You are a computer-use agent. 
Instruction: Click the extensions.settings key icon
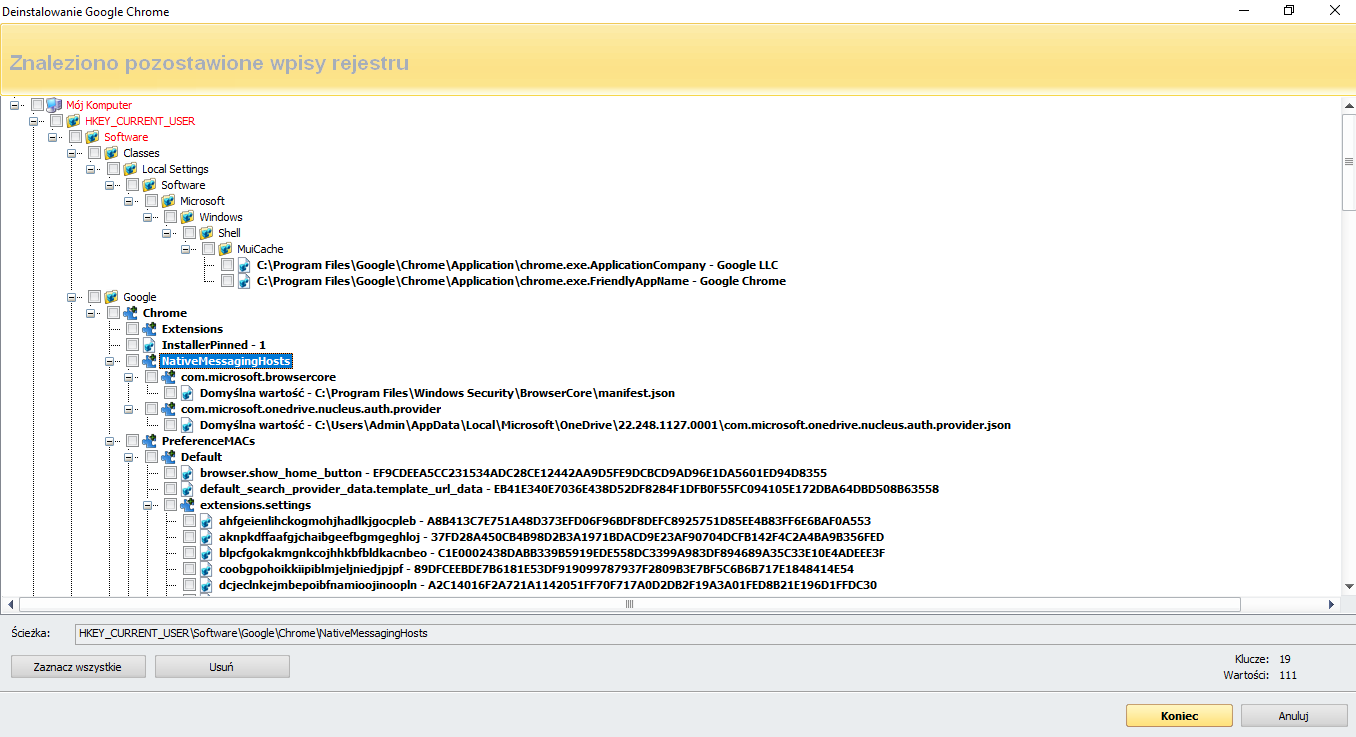[x=187, y=505]
